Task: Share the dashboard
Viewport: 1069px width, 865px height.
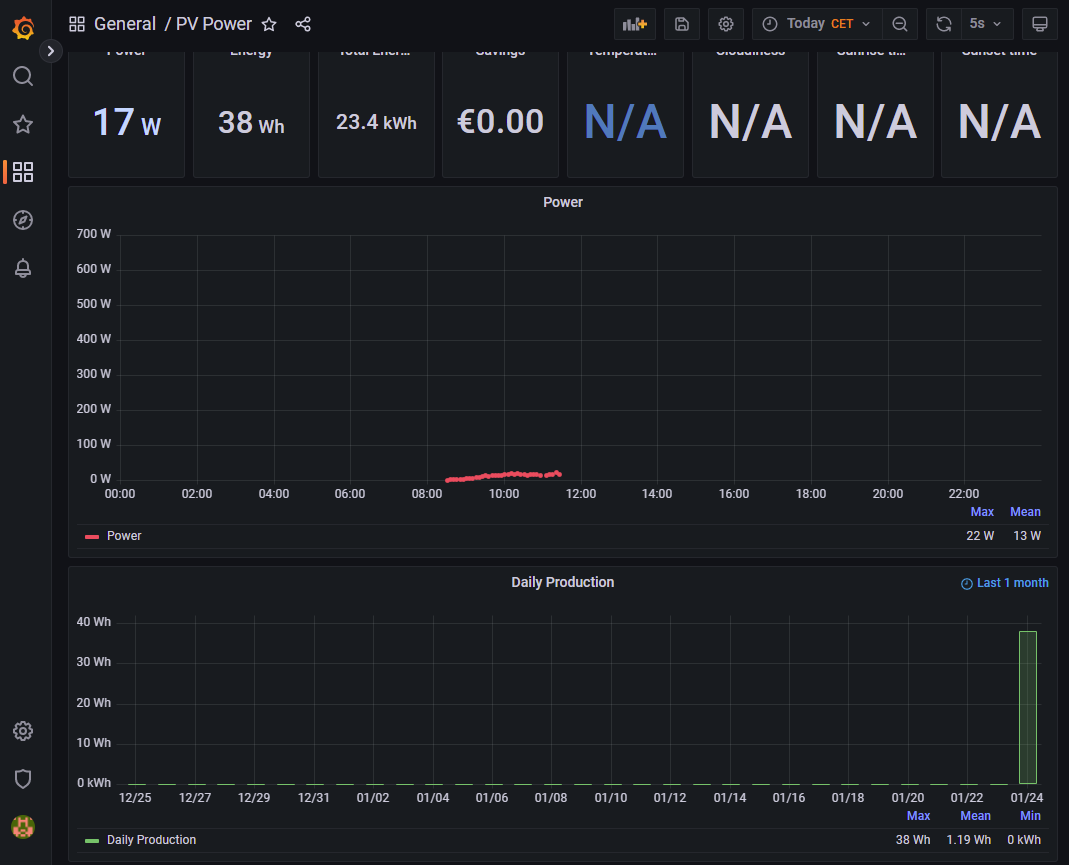Action: pos(303,25)
